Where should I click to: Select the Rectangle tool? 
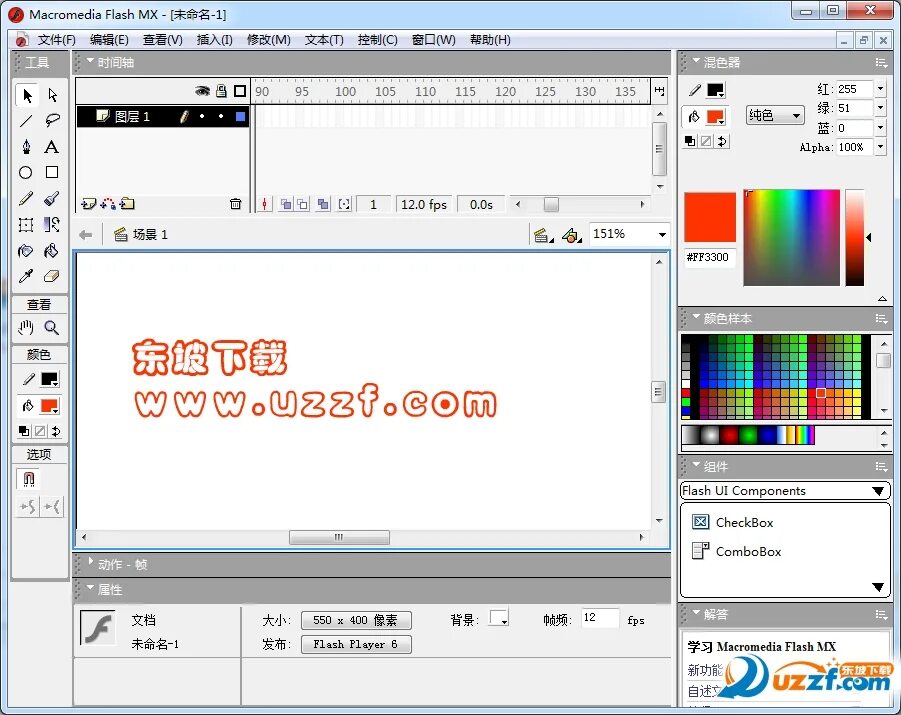[x=52, y=172]
